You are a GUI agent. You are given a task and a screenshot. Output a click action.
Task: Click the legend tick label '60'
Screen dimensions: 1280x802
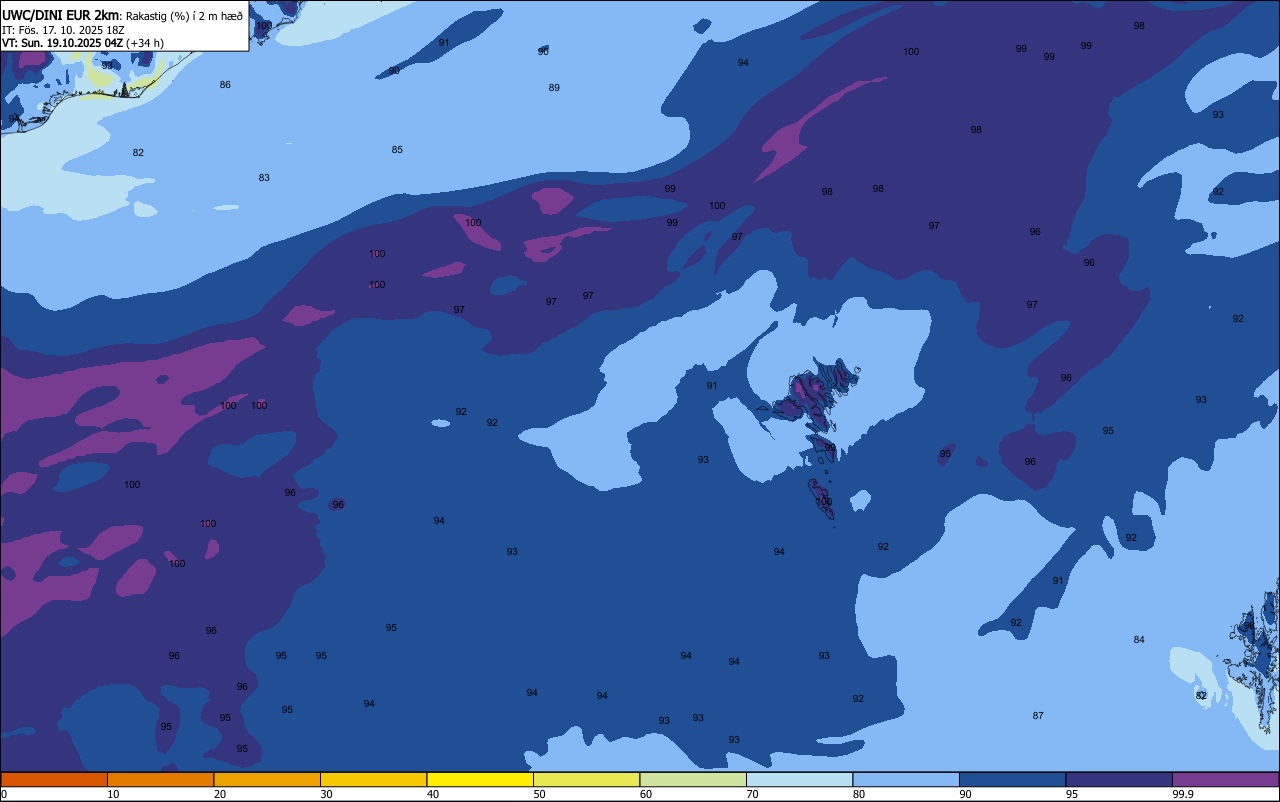coord(646,794)
